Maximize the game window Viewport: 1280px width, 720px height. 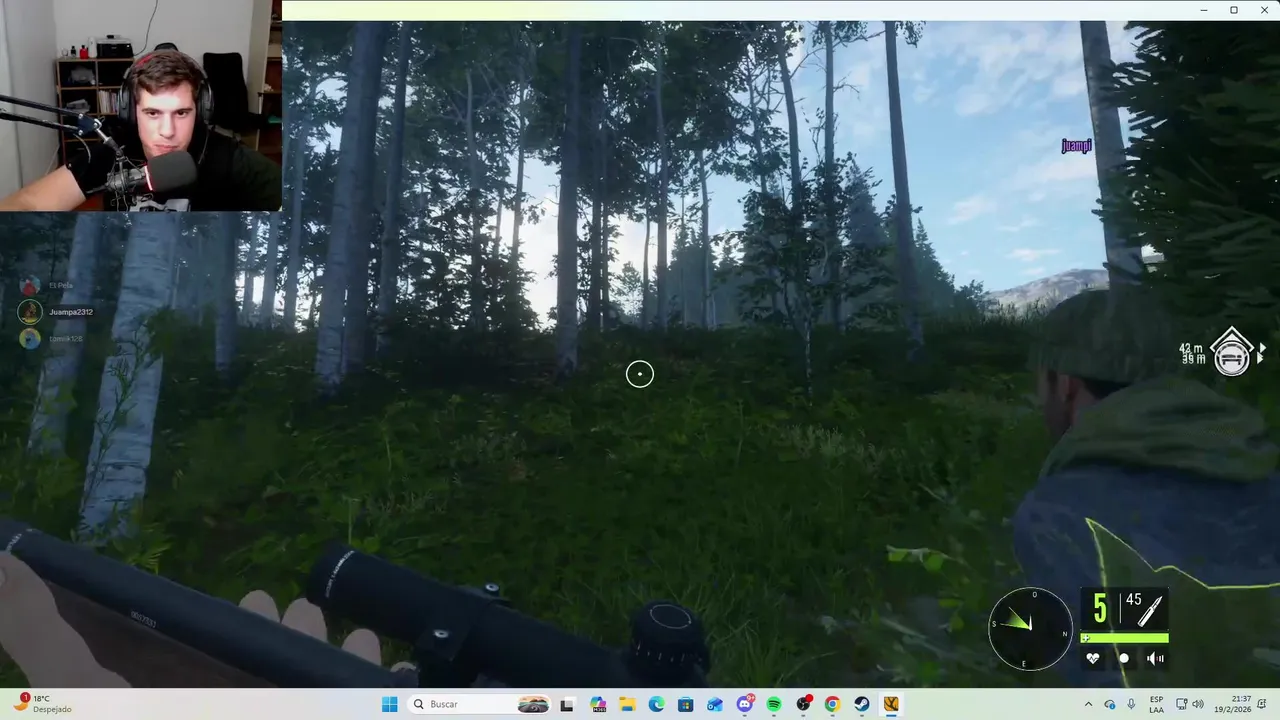tap(1234, 10)
